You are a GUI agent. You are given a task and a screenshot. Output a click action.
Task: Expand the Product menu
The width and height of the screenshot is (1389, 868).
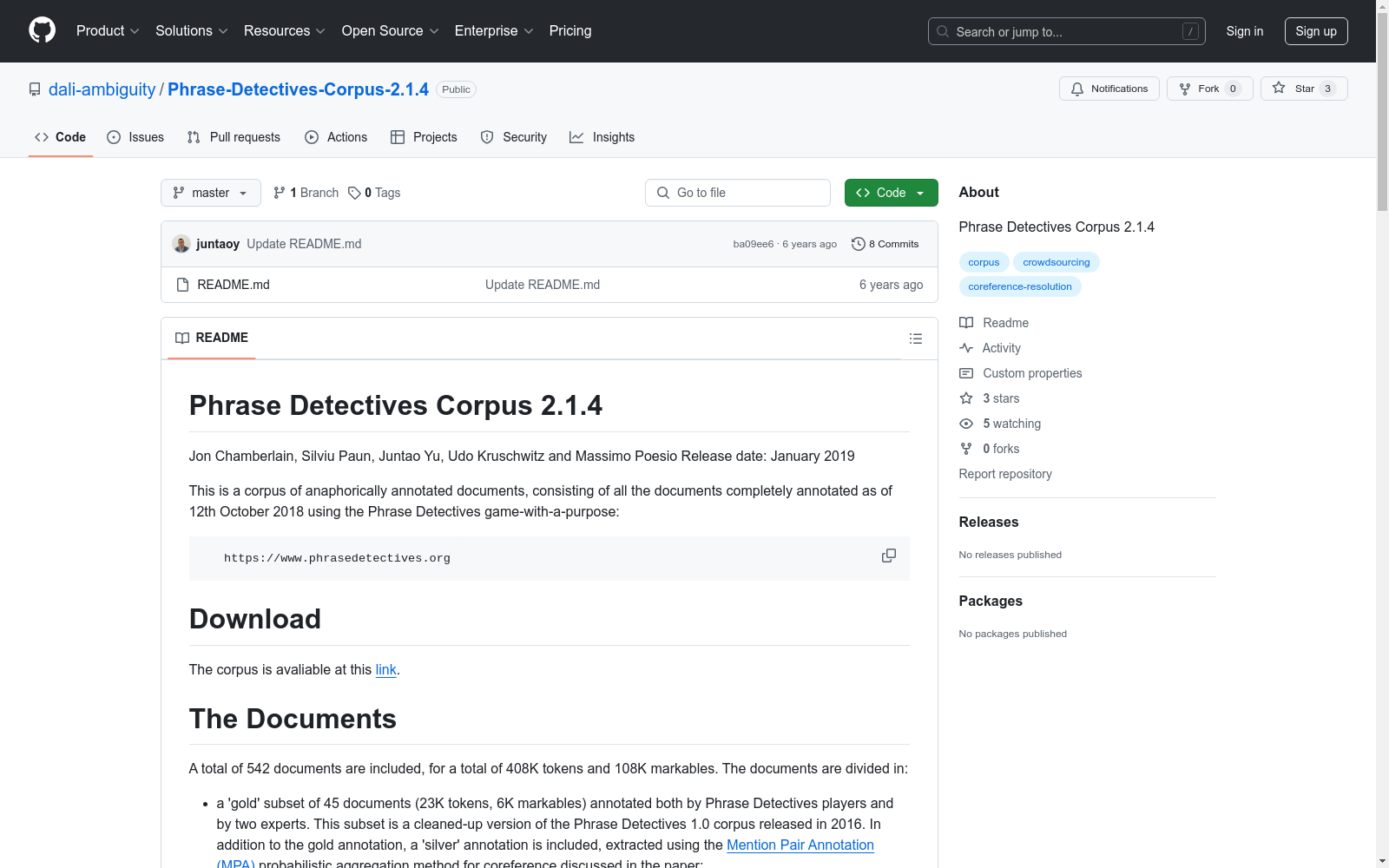click(108, 31)
